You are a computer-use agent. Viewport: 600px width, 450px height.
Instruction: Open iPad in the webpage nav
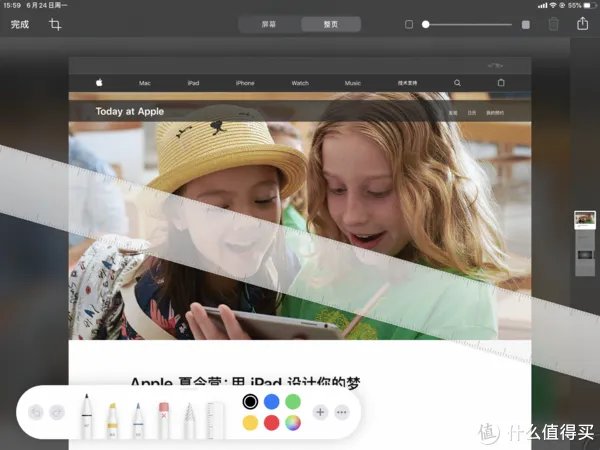click(193, 83)
